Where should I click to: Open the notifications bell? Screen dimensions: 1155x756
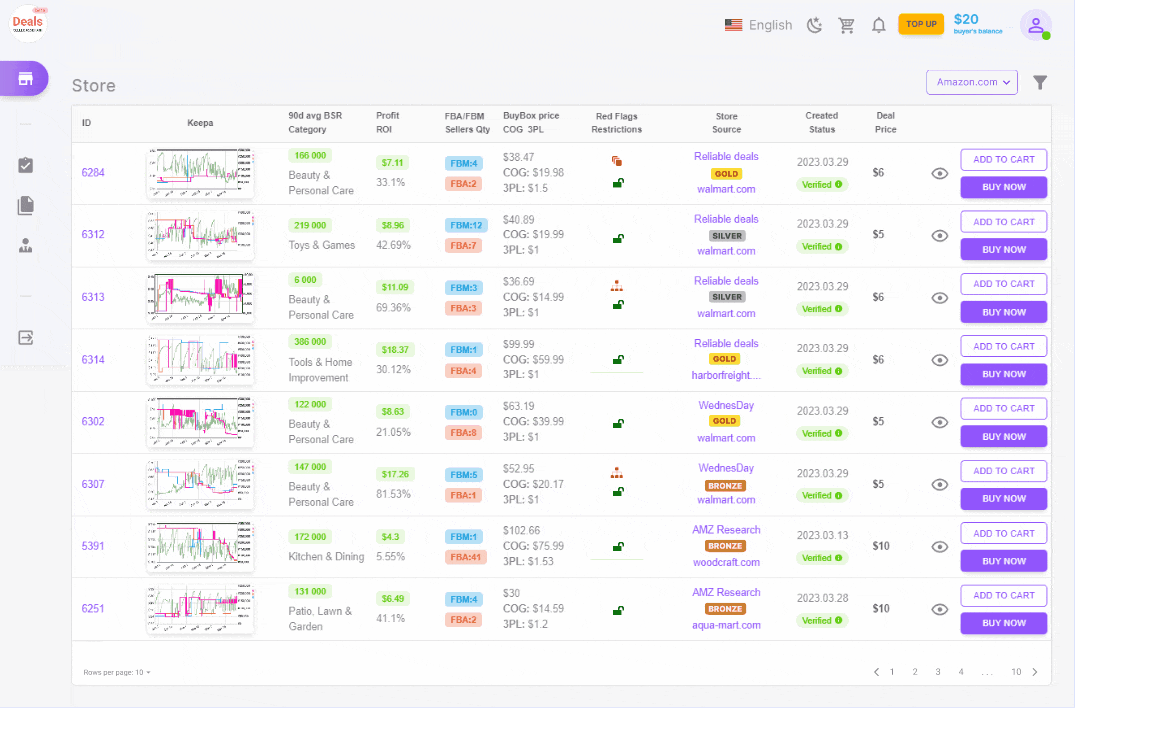(879, 25)
